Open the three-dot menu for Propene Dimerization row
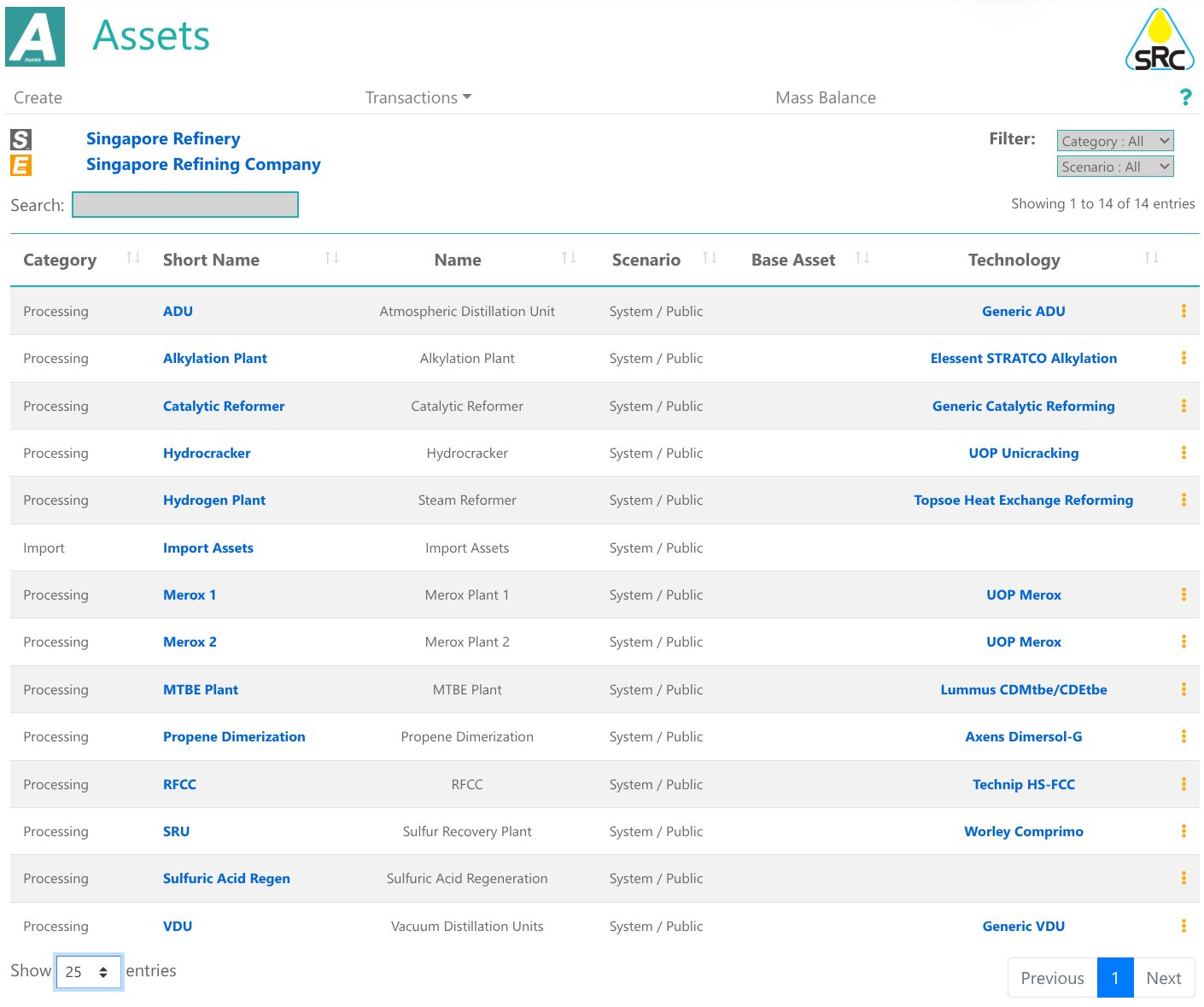The width and height of the screenshot is (1204, 1007). [x=1184, y=736]
